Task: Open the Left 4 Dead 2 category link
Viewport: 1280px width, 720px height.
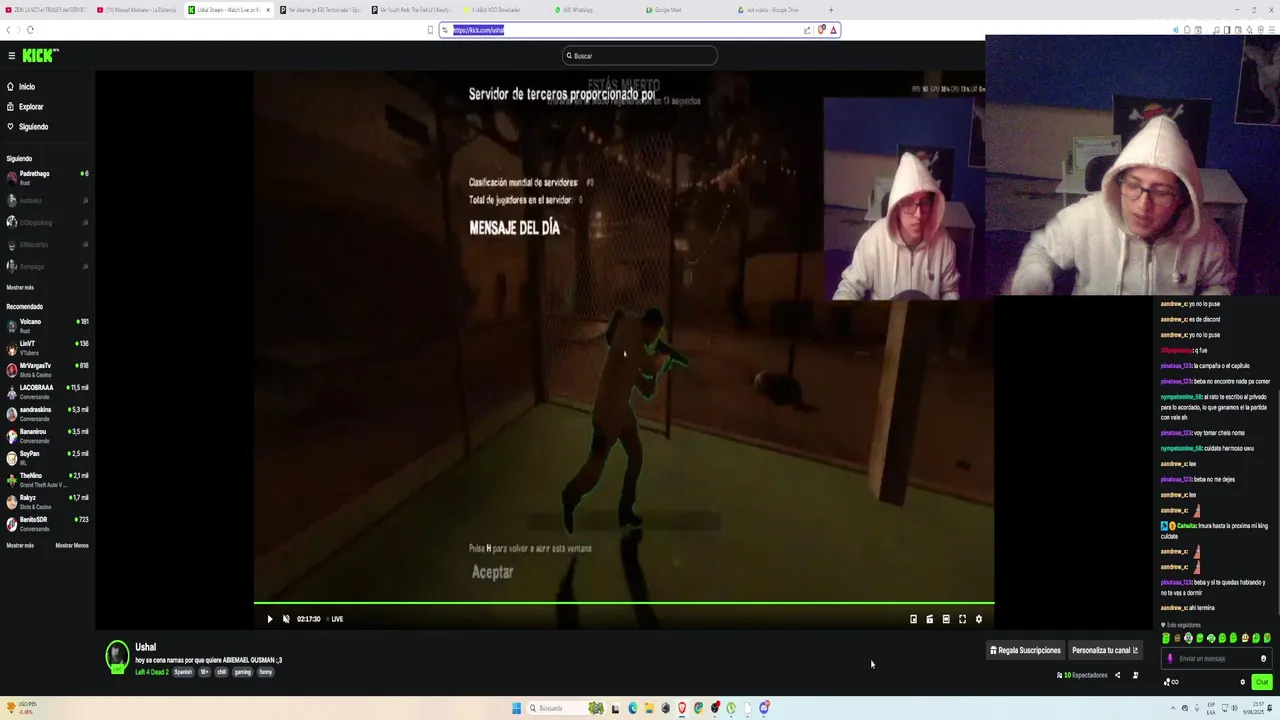Action: [x=152, y=672]
